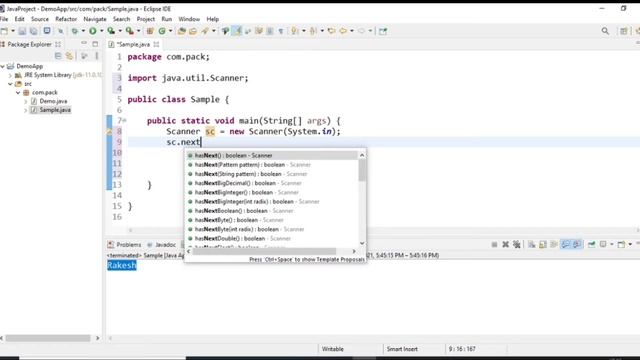The width and height of the screenshot is (640, 360).
Task: Click the Save All toolbar icon
Action: tap(34, 31)
